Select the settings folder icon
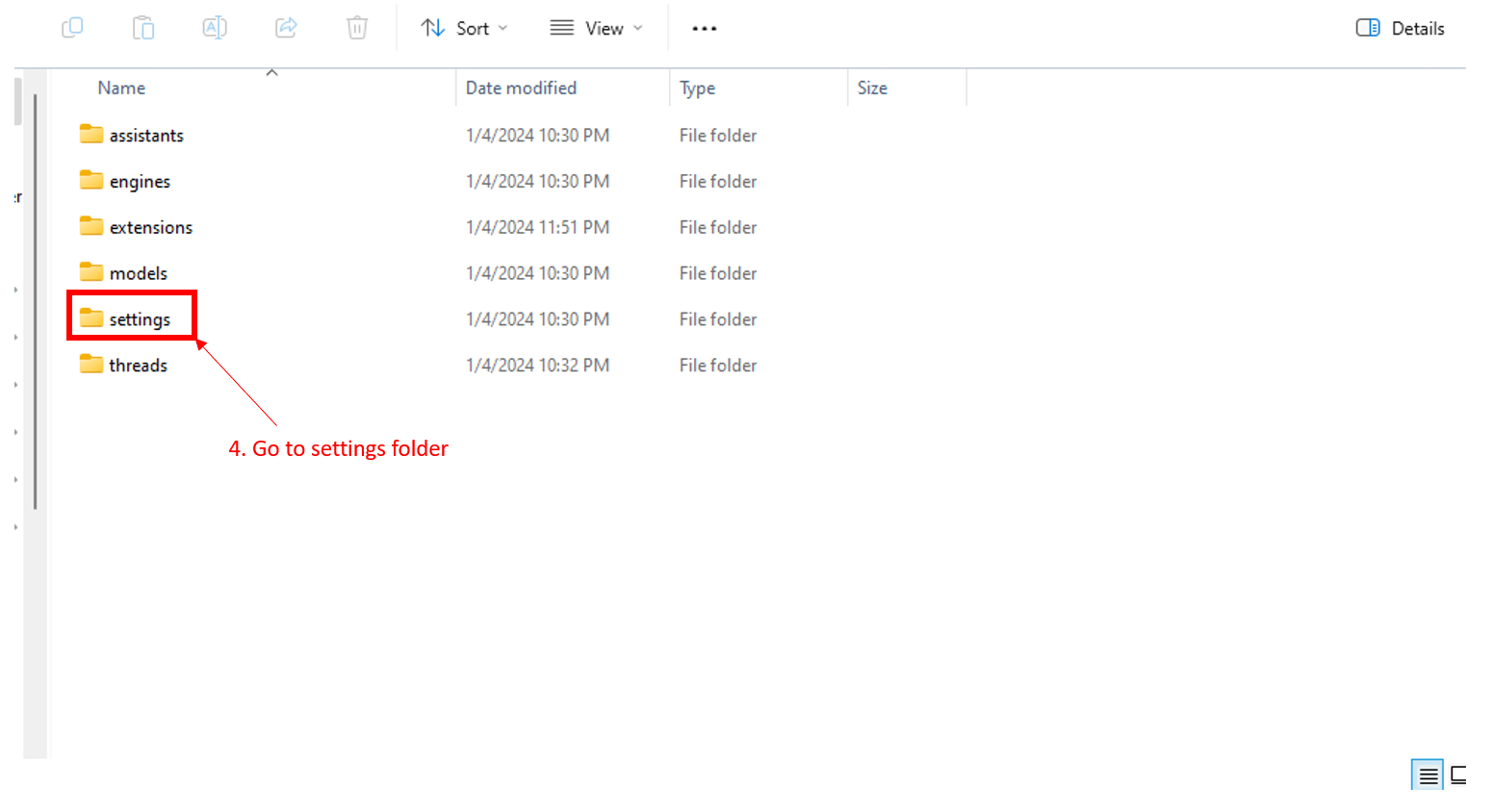This screenshot has height=812, width=1492. coord(91,318)
